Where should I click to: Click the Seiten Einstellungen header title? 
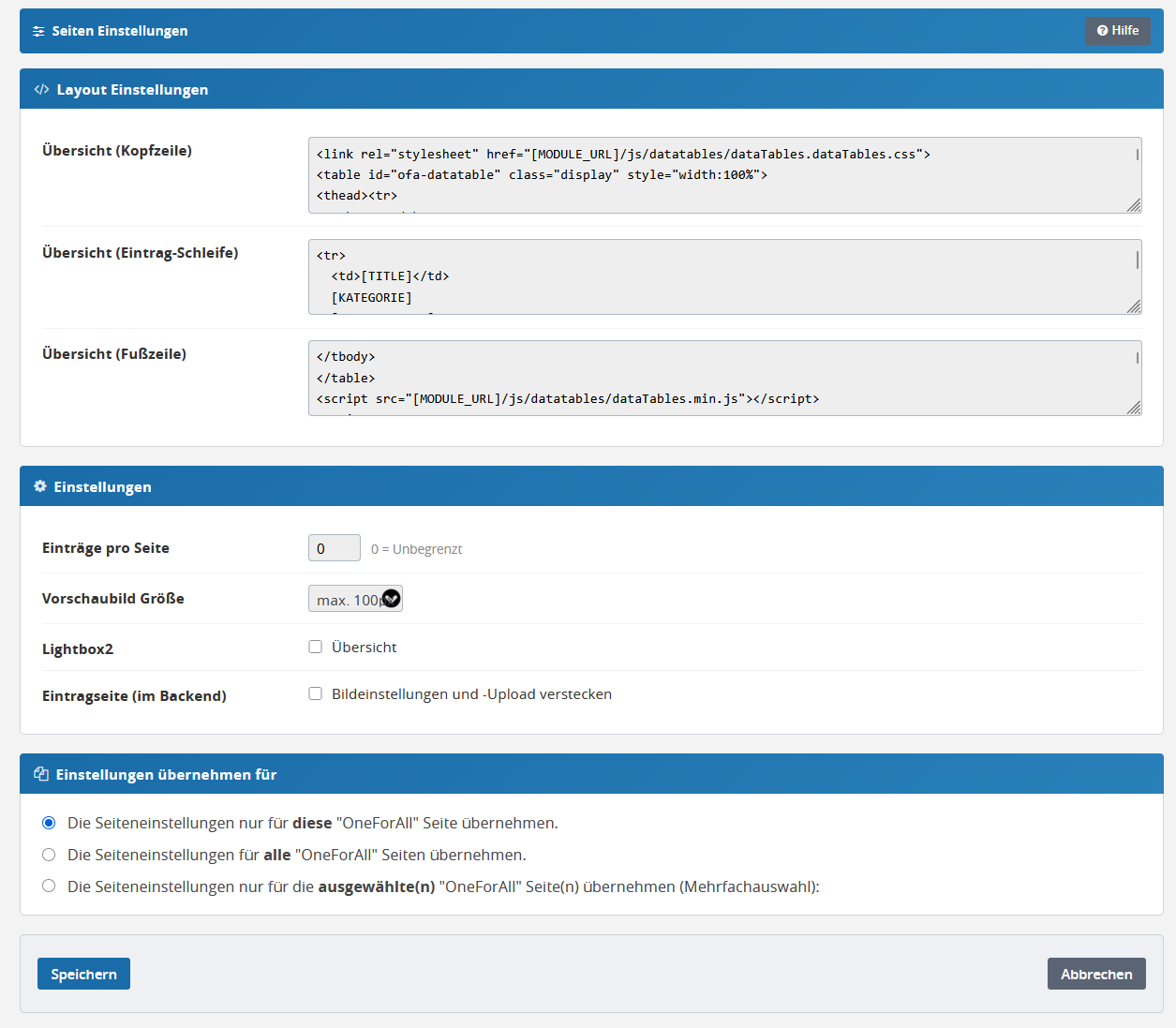[120, 31]
